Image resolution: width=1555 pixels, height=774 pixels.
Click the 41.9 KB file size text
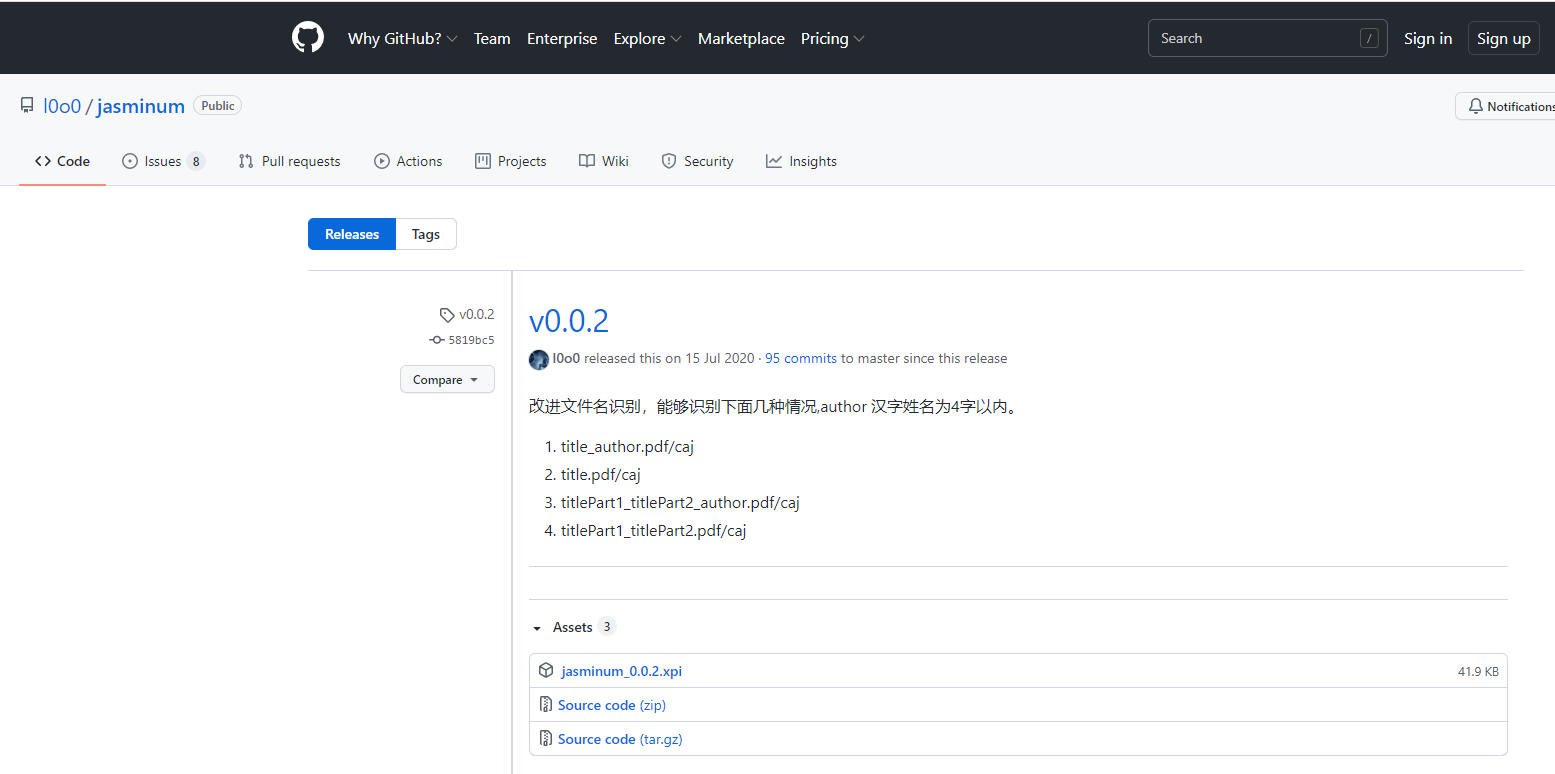click(x=1478, y=672)
